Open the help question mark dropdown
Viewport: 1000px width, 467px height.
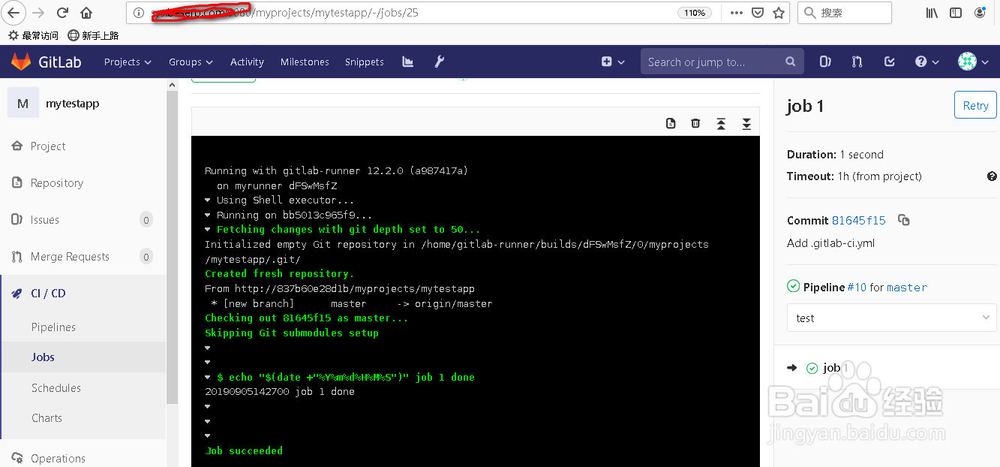927,61
